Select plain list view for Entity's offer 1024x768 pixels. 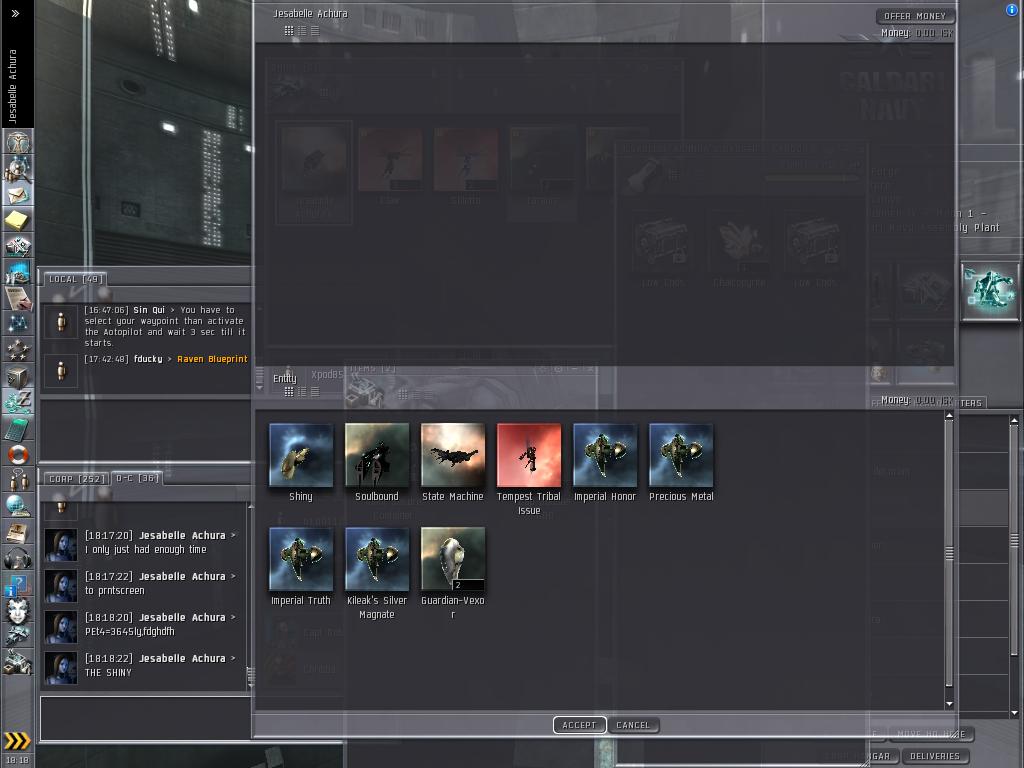315,392
